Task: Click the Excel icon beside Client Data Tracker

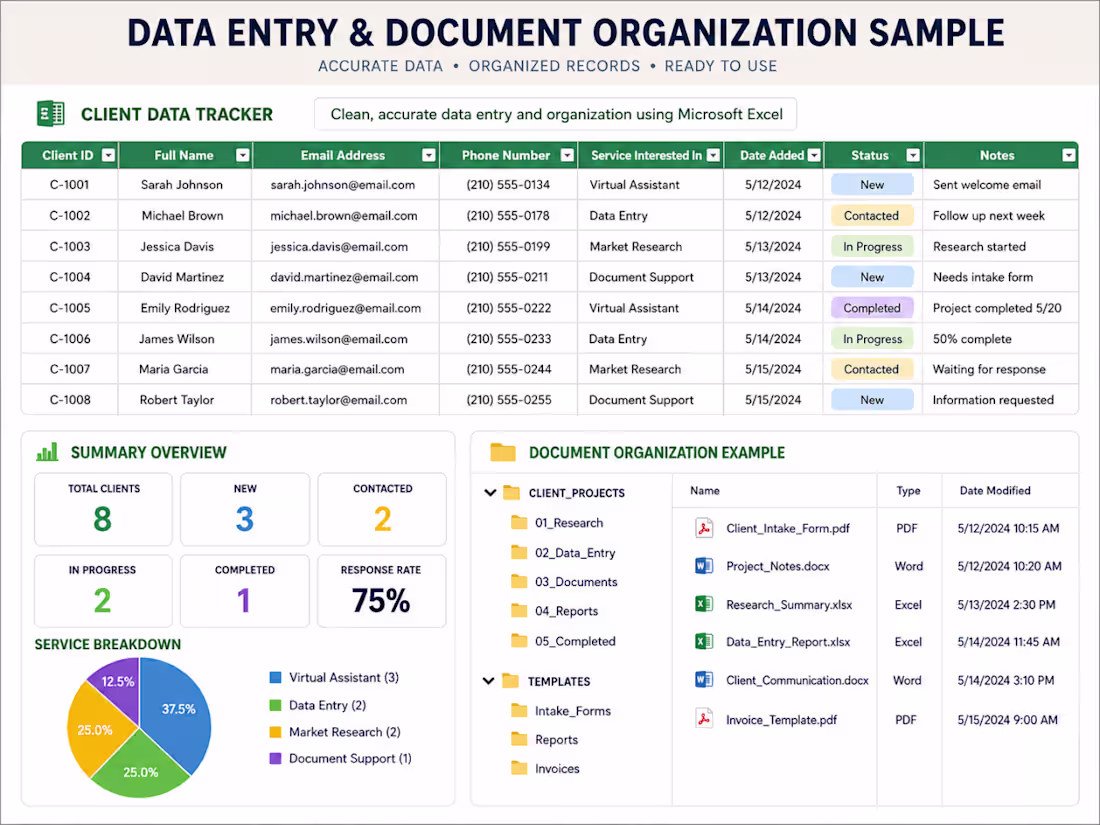Action: pyautogui.click(x=51, y=114)
